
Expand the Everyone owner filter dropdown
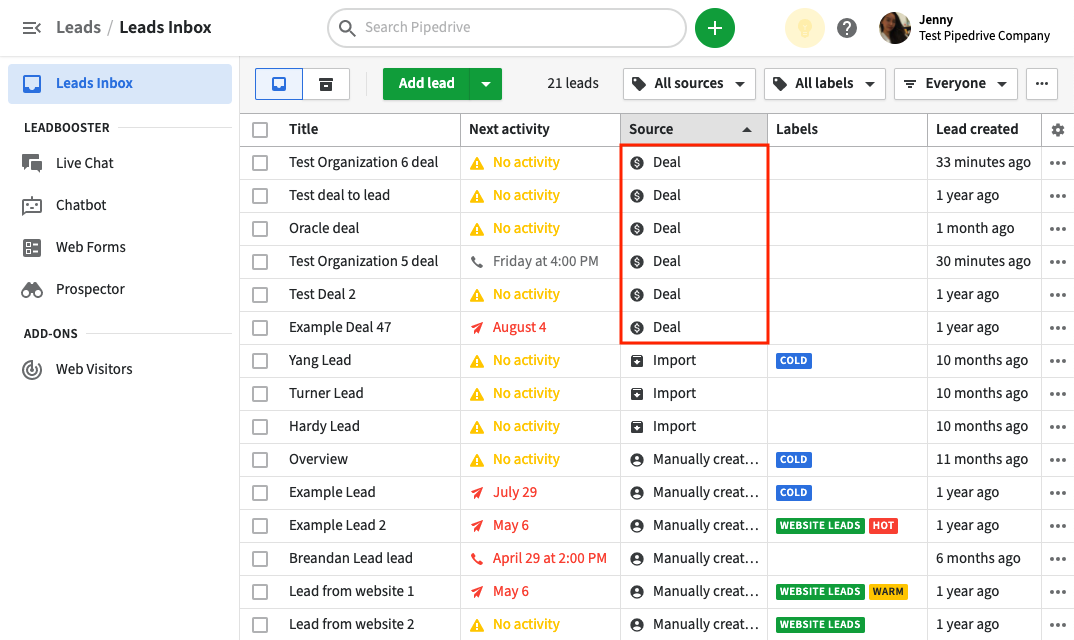pos(955,84)
